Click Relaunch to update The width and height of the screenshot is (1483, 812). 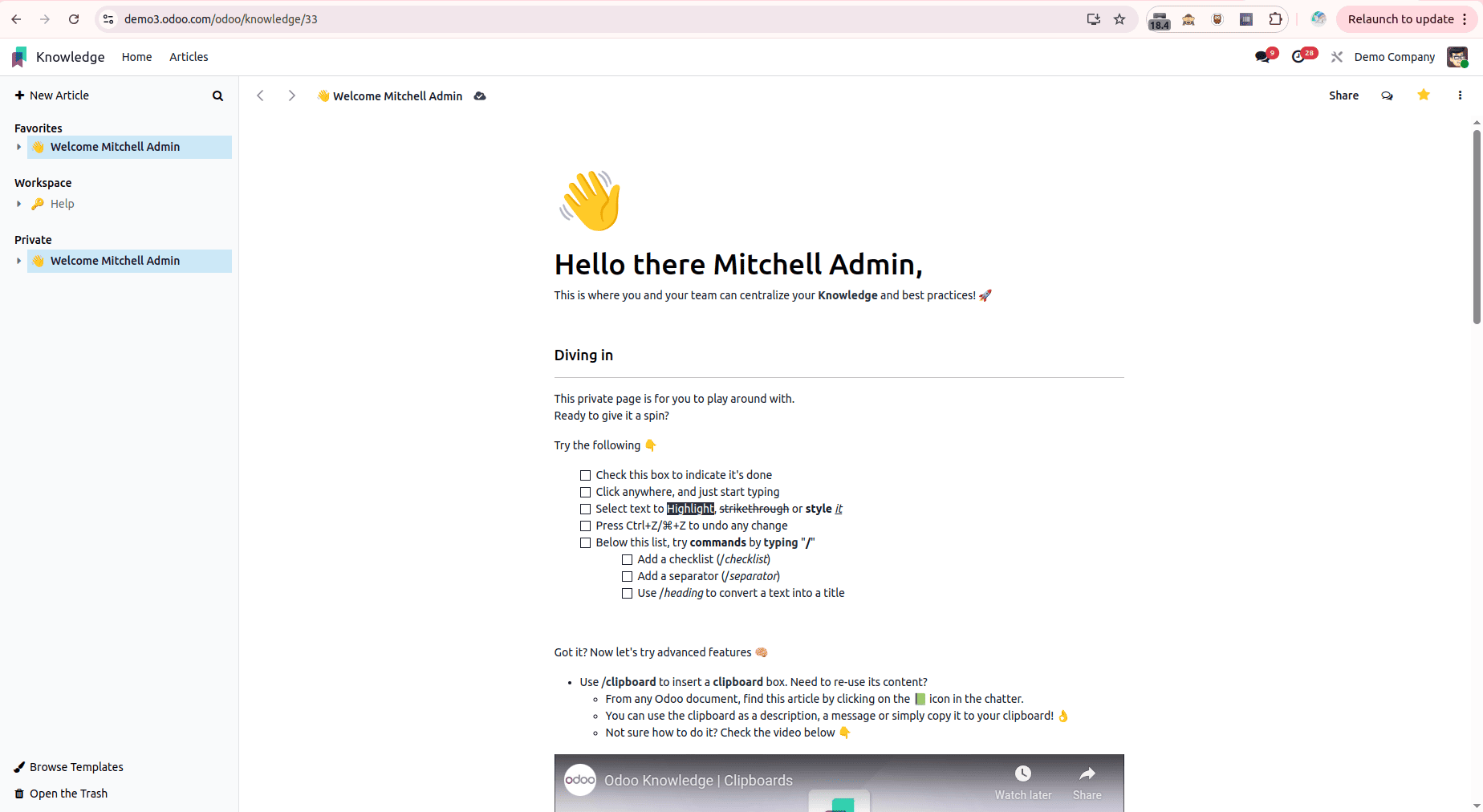click(x=1400, y=19)
